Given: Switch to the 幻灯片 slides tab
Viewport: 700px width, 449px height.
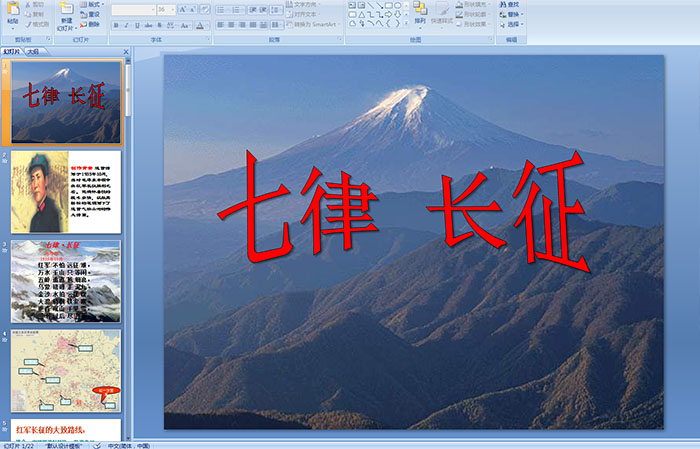Looking at the screenshot, I should click(12, 52).
